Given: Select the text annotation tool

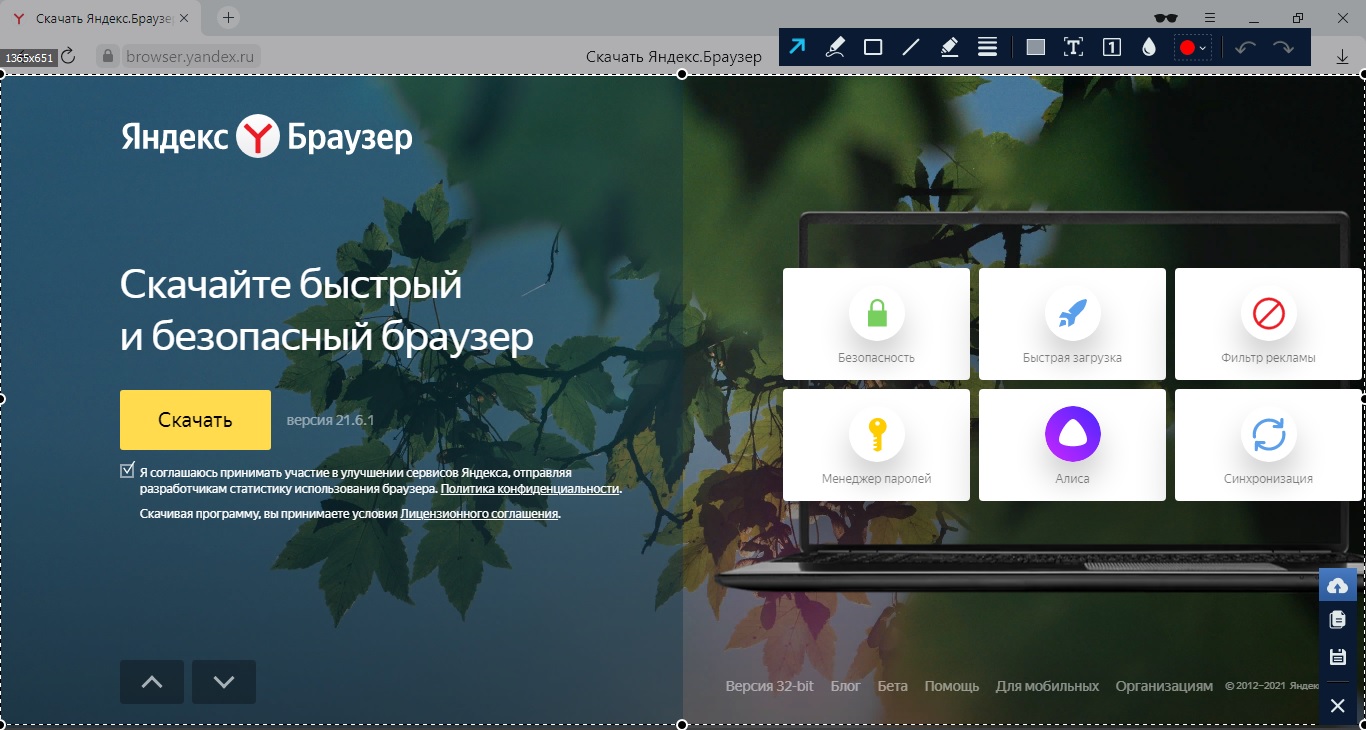Looking at the screenshot, I should (x=1073, y=47).
